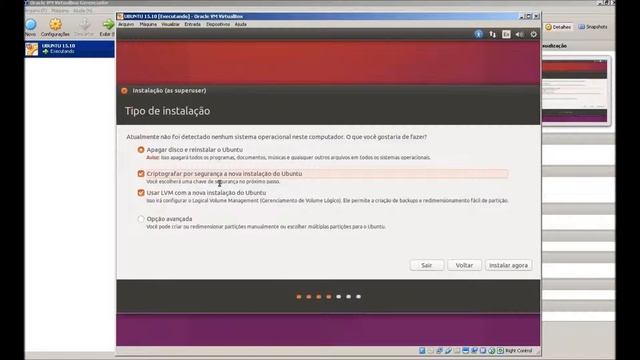Switch to Detalhes view in VirtualBox Manager
Image resolution: width=640 pixels, height=360 pixels.
pyautogui.click(x=558, y=27)
